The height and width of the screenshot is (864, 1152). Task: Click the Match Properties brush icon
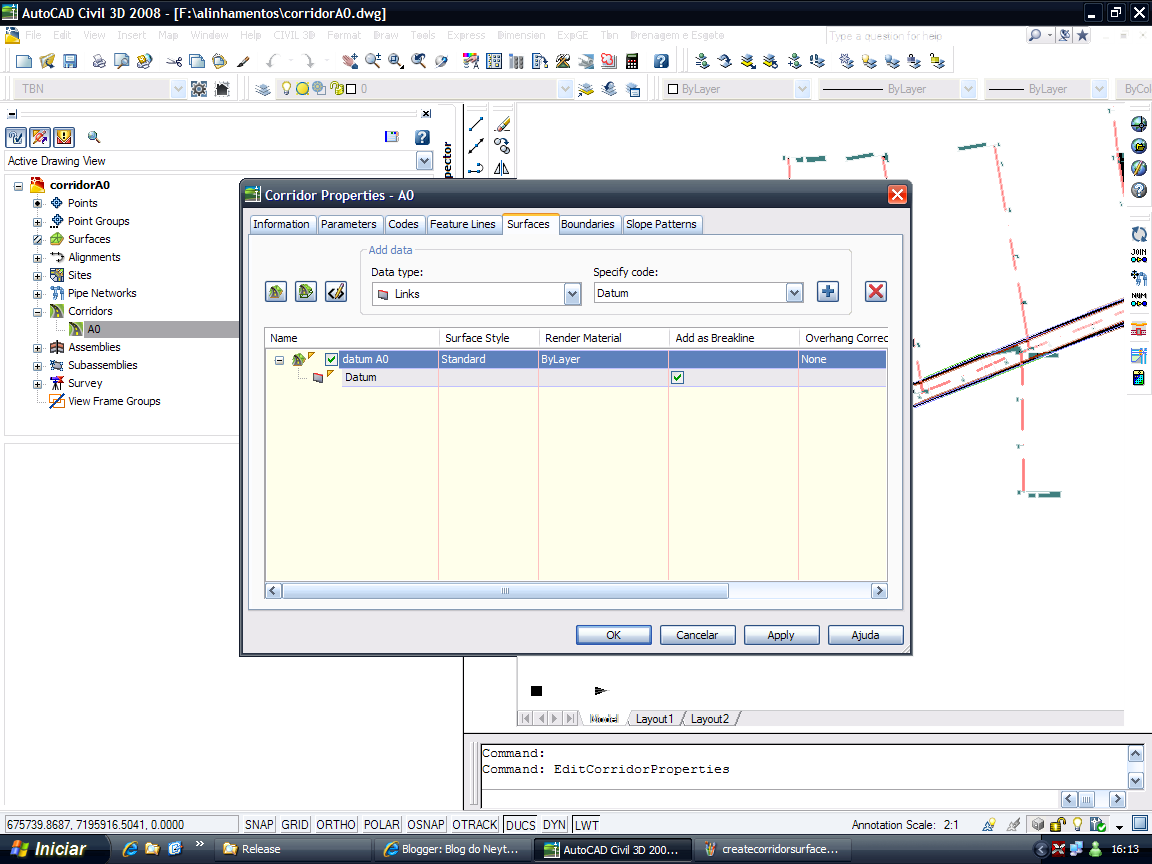click(x=243, y=62)
